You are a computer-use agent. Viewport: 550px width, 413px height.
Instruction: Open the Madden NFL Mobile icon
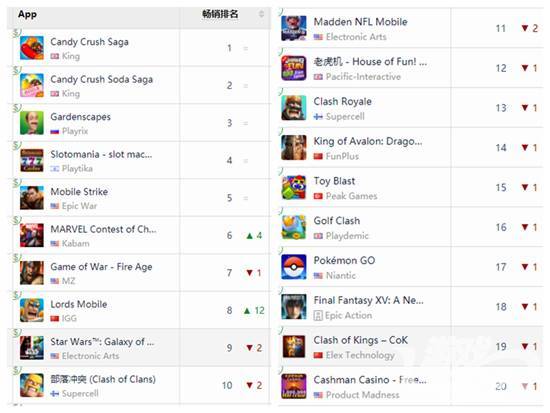point(294,28)
